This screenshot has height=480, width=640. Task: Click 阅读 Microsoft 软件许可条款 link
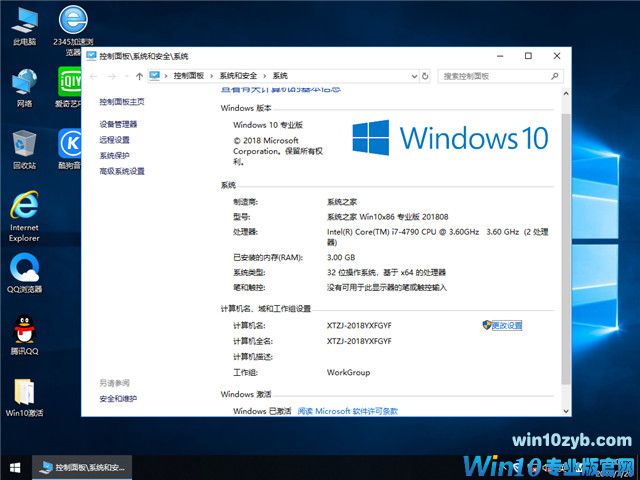click(347, 411)
